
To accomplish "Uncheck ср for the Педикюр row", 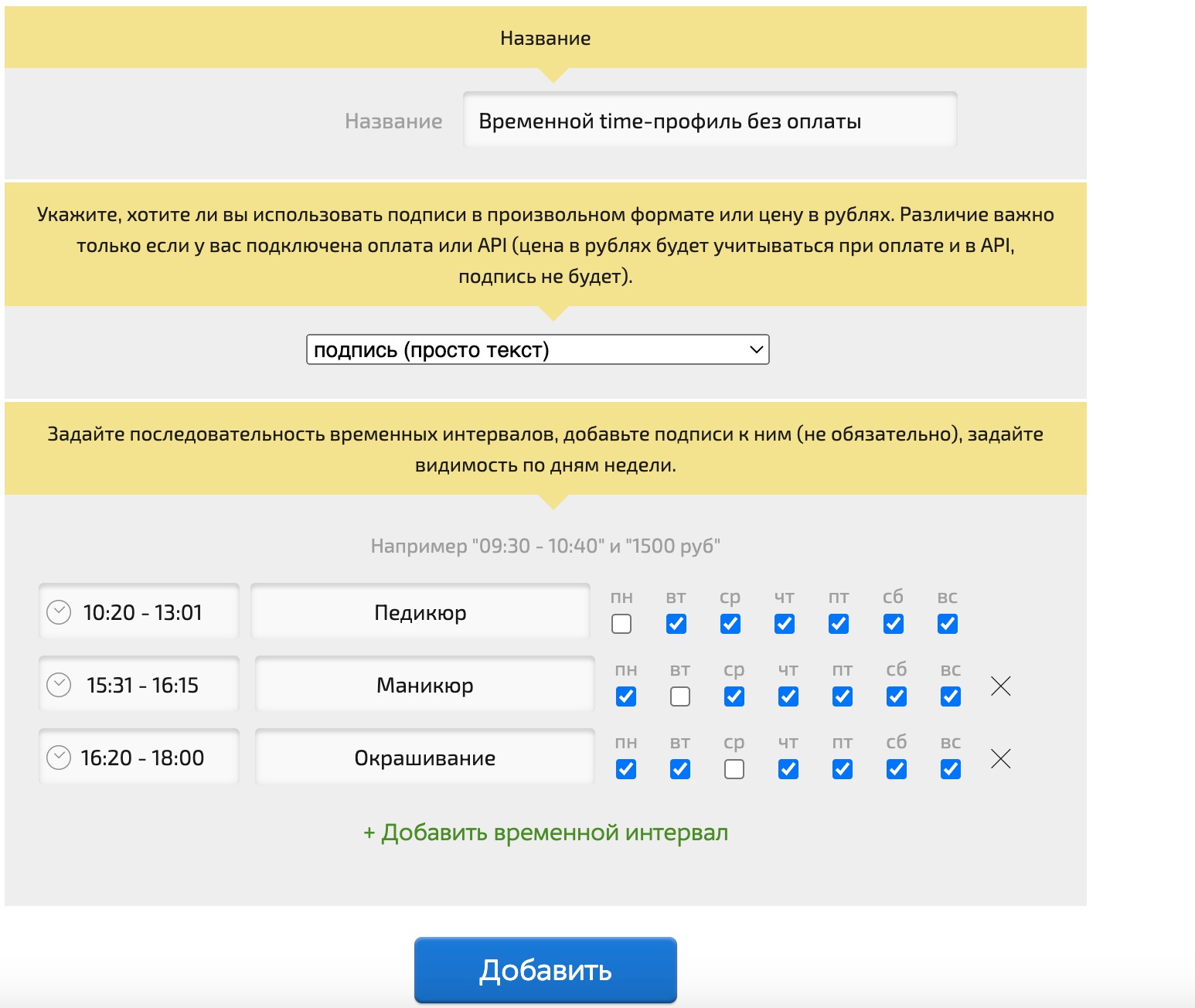I will coord(730,624).
